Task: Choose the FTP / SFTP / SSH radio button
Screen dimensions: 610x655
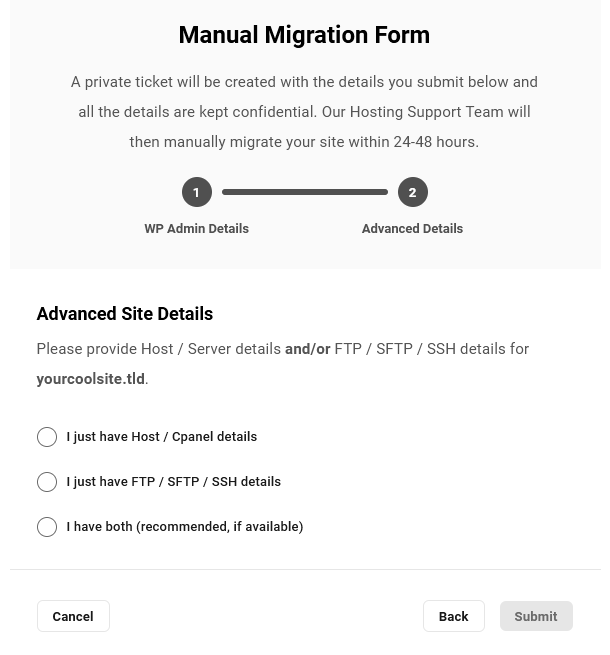Action: pyautogui.click(x=47, y=482)
